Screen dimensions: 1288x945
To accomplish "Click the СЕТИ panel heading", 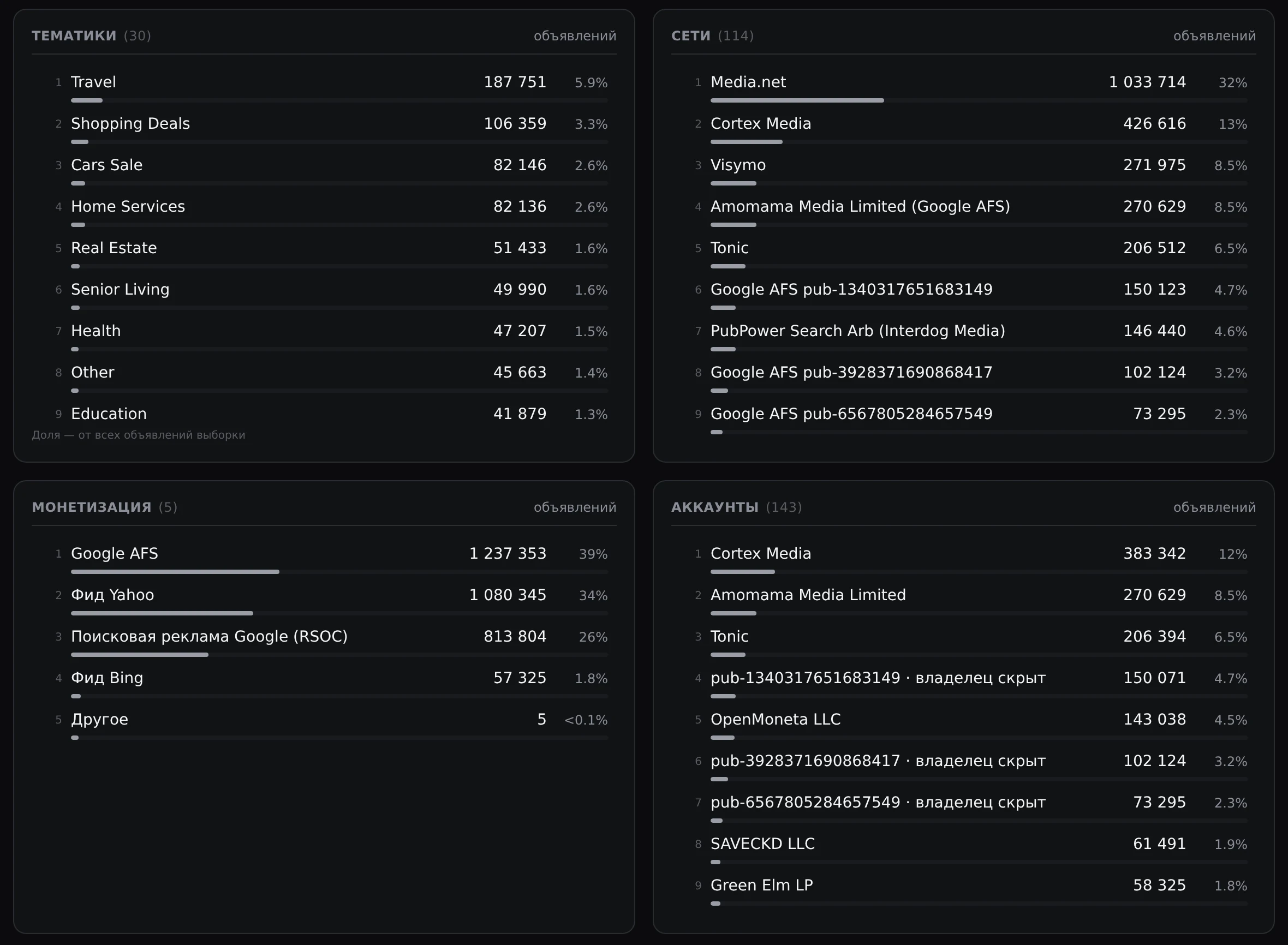I will 690,36.
